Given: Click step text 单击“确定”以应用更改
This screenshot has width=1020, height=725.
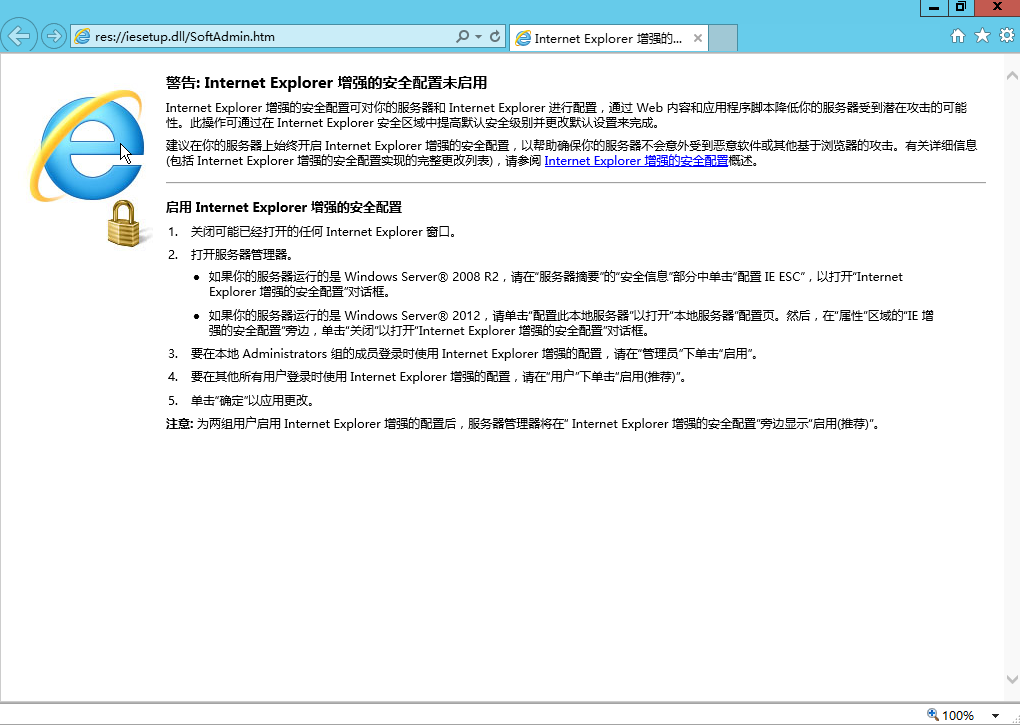Looking at the screenshot, I should pyautogui.click(x=252, y=401).
